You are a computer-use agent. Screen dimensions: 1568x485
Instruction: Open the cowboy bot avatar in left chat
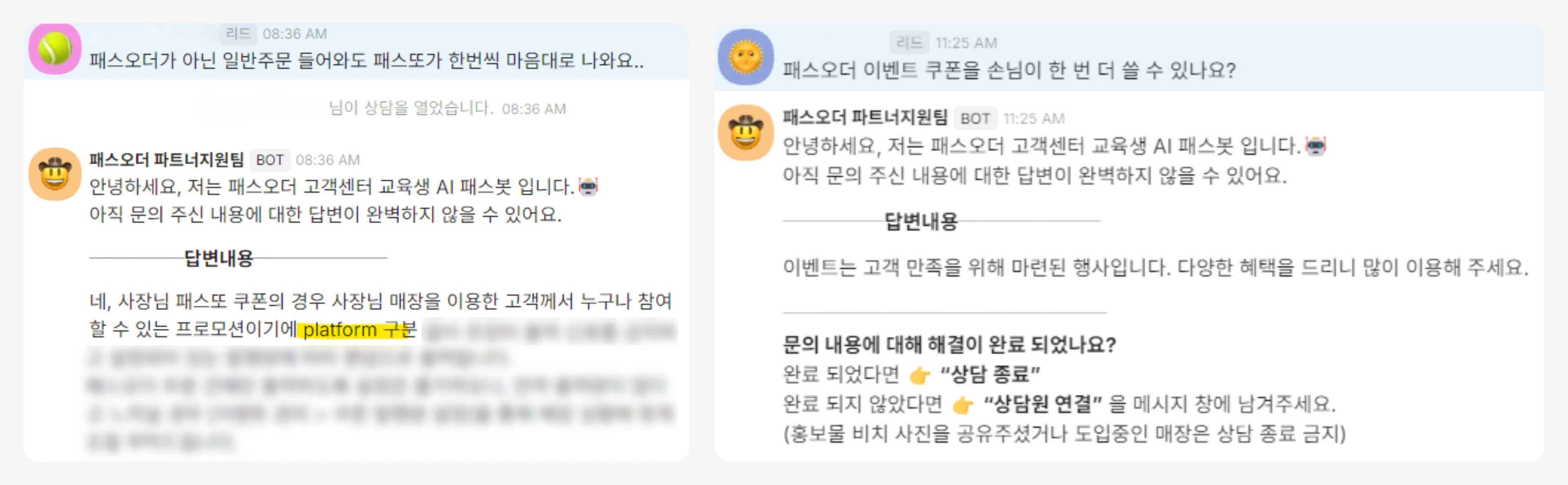tap(55, 174)
